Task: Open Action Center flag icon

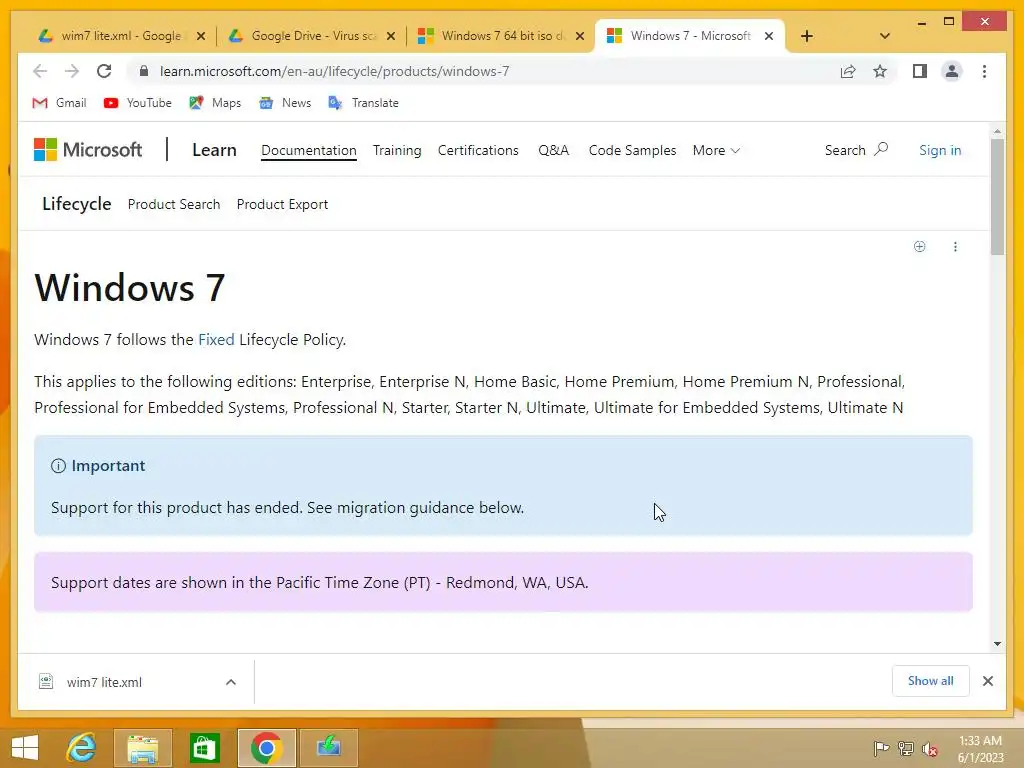Action: point(881,748)
